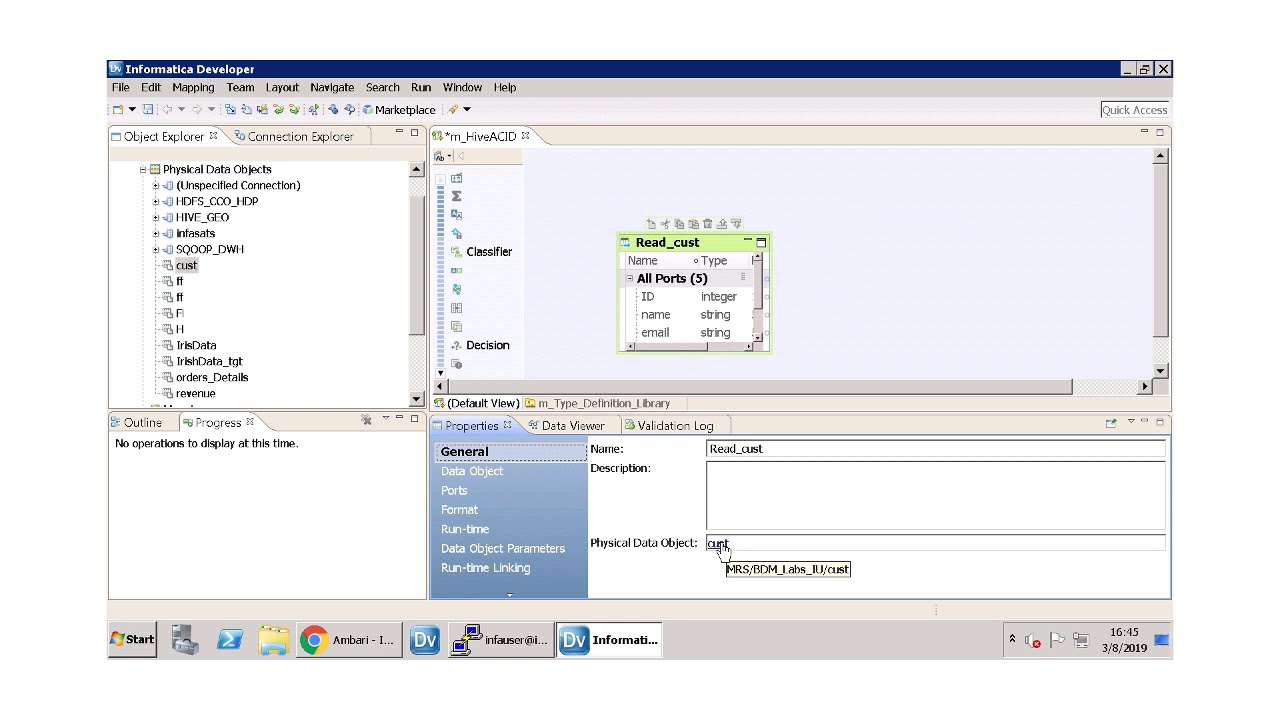Switch to the (Default View) tab
The image size is (1280, 720).
(477, 404)
